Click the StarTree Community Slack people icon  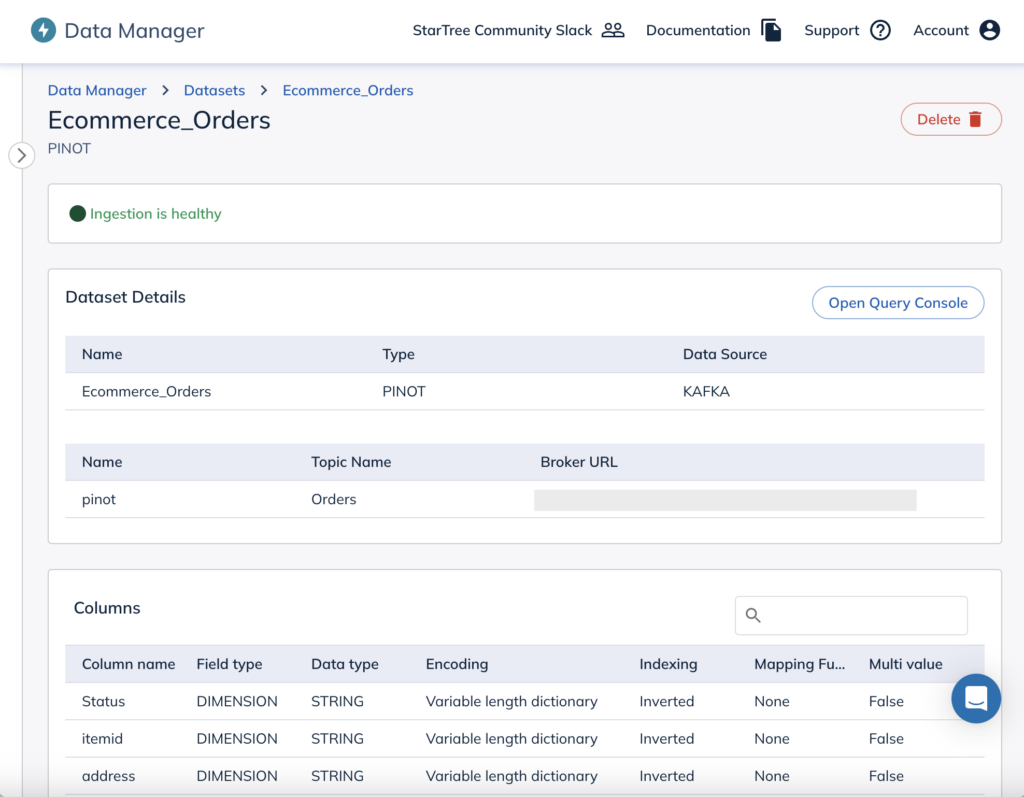tap(613, 30)
